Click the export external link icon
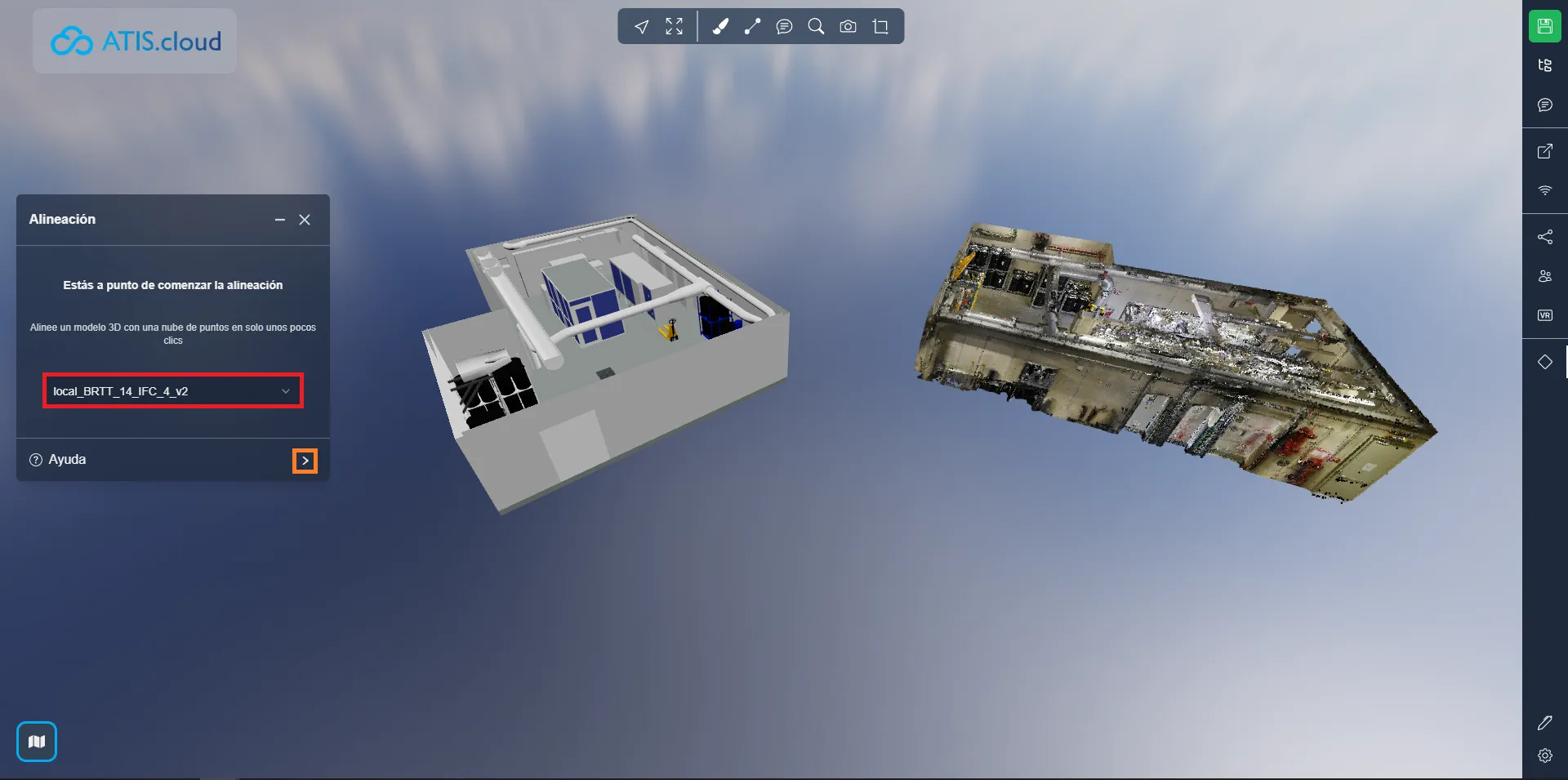This screenshot has width=1568, height=780. coord(1544,151)
